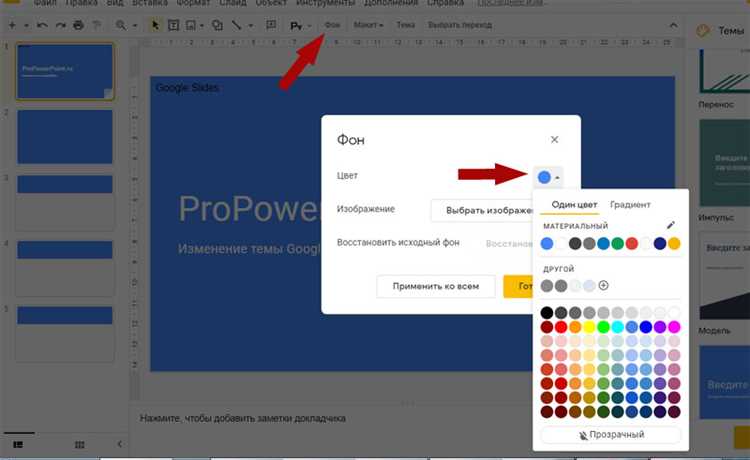The width and height of the screenshot is (750, 460).
Task: Click Применить ко всем button
Action: (x=436, y=286)
